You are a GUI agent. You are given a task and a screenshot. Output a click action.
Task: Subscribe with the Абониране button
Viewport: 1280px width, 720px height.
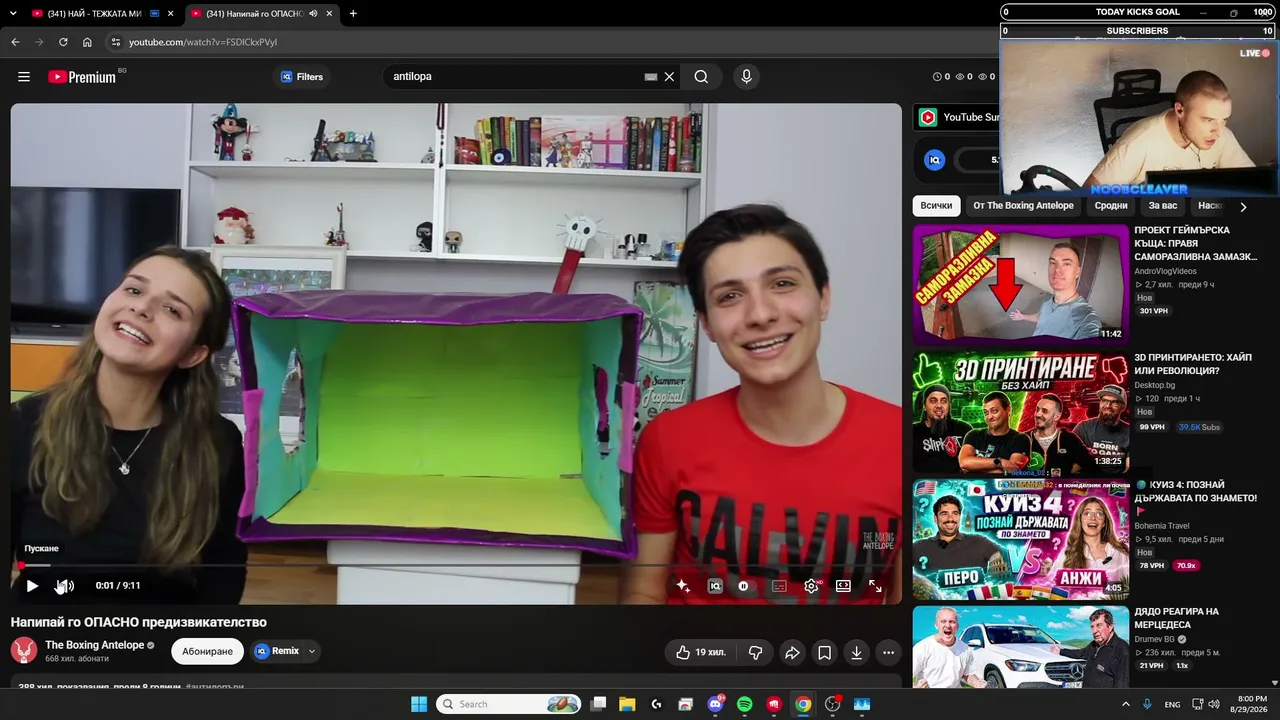208,651
